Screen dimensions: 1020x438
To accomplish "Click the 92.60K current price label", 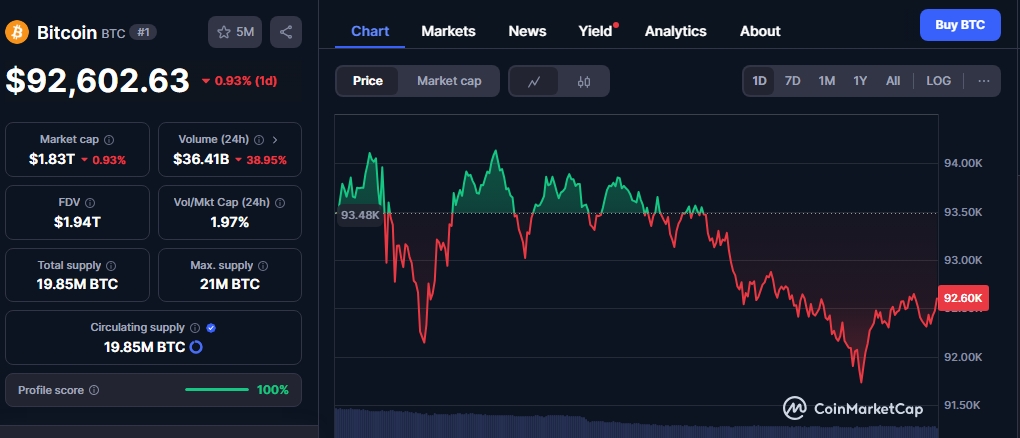I will click(x=963, y=298).
